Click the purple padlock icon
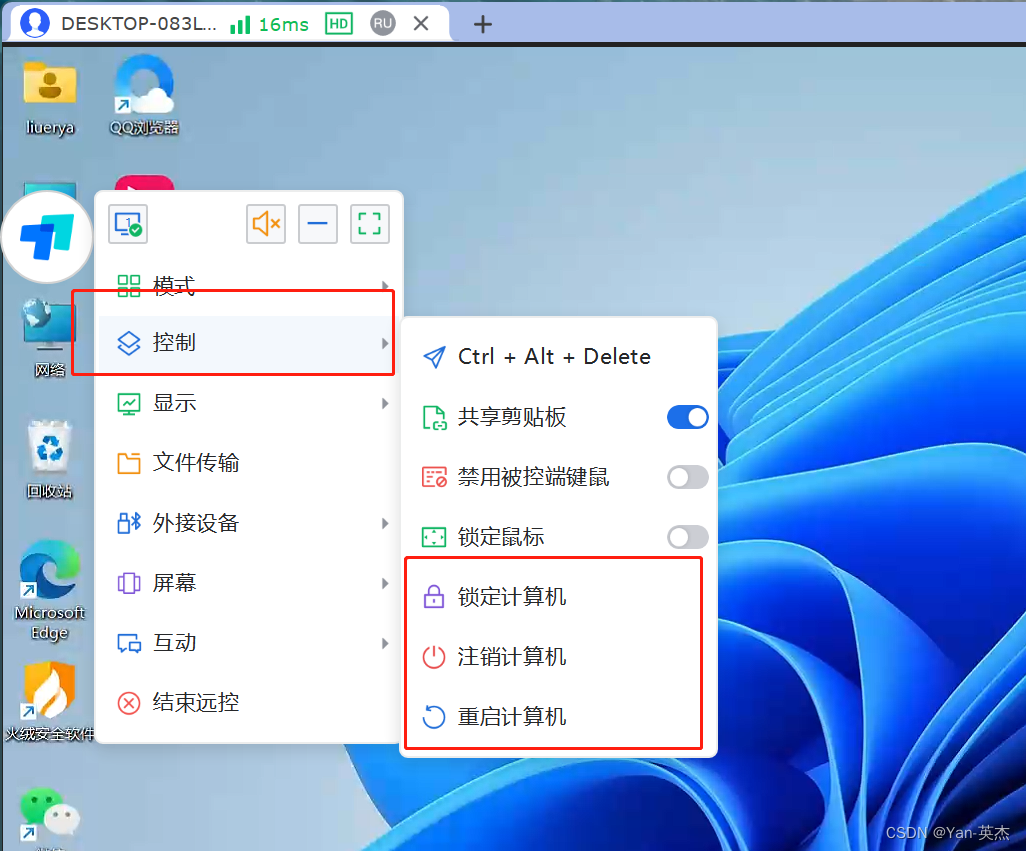Viewport: 1026px width, 851px height. [434, 597]
